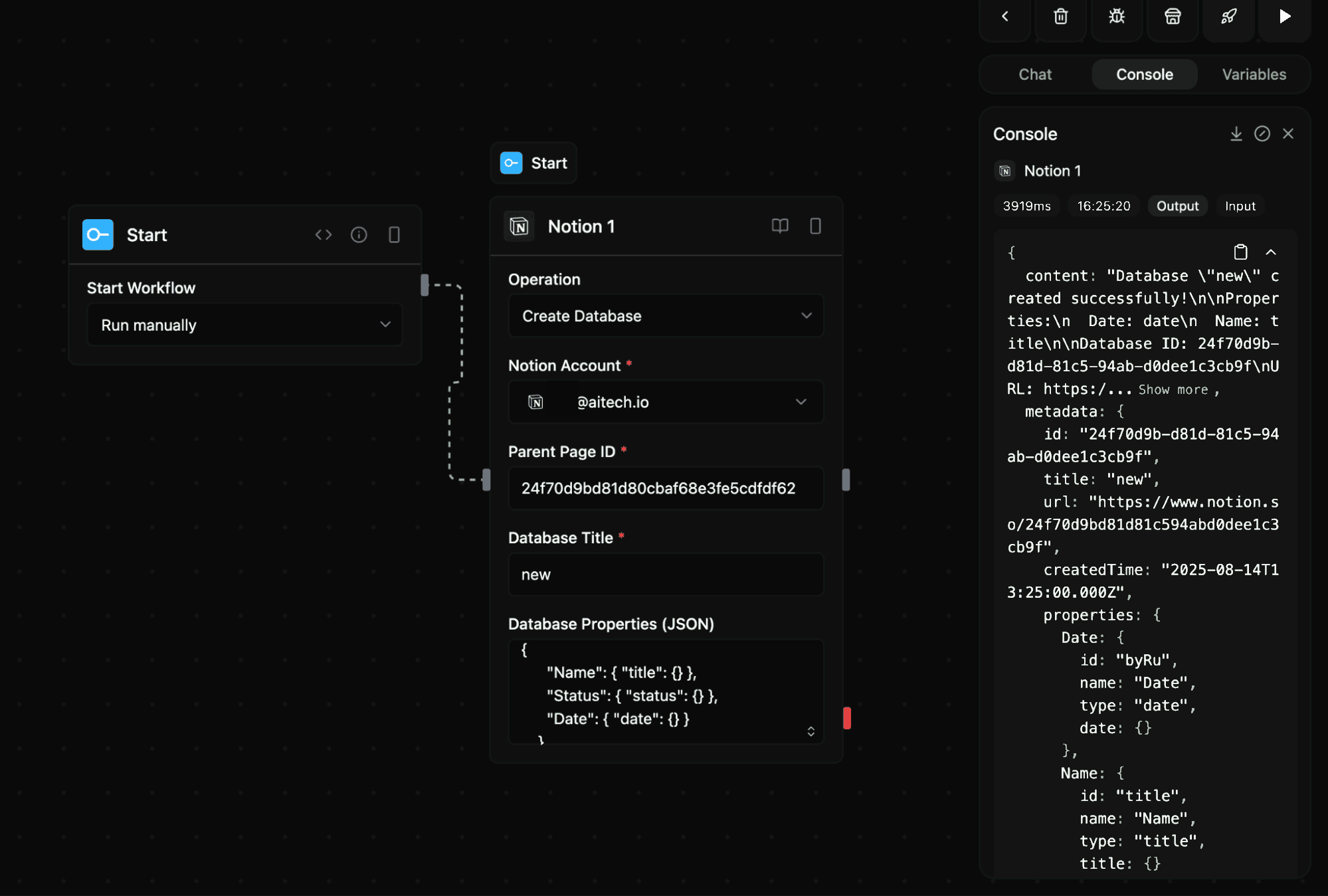Image resolution: width=1328 pixels, height=896 pixels.
Task: Collapse the console output block
Action: click(1272, 252)
